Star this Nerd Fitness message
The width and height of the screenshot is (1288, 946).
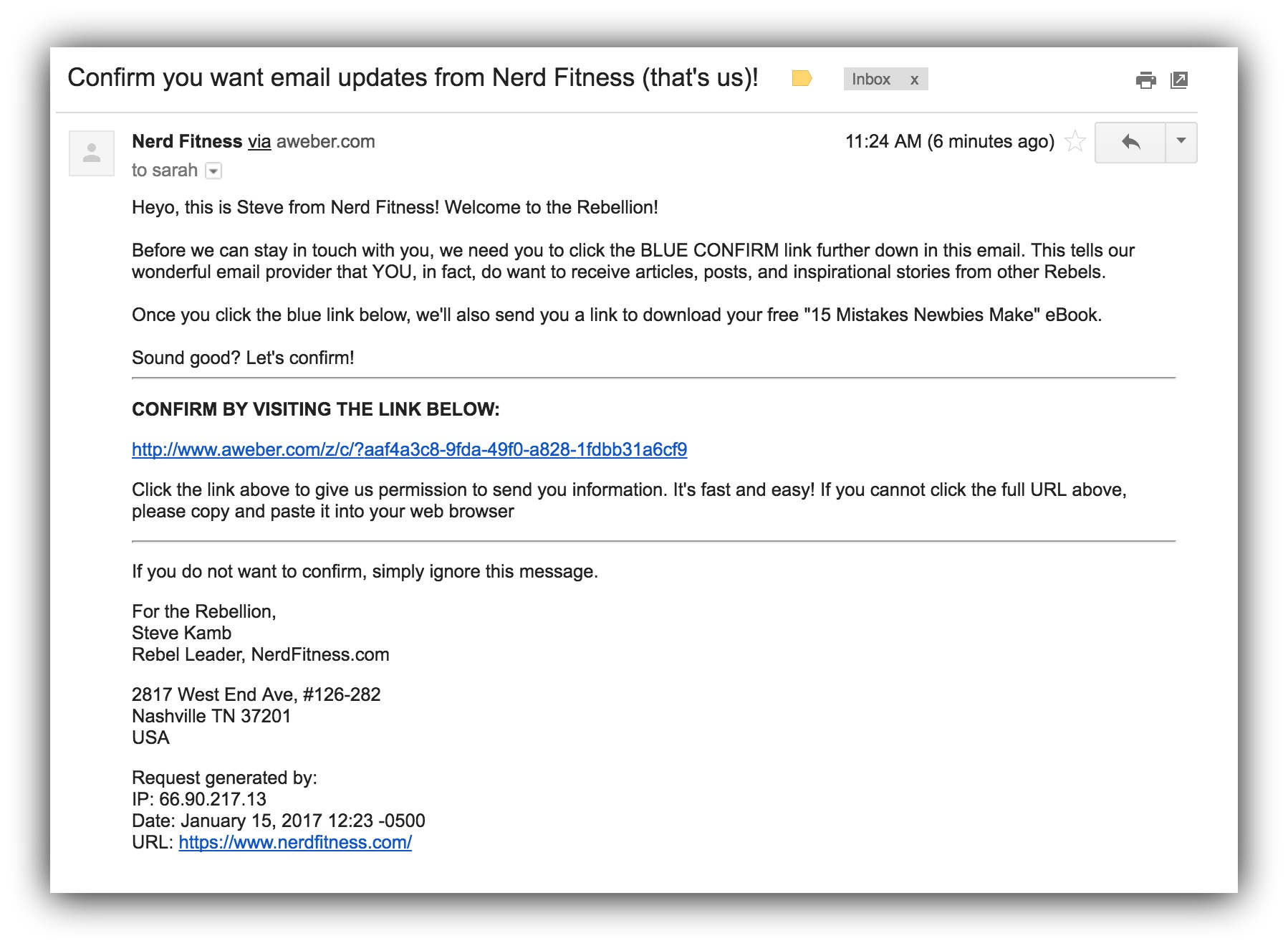pyautogui.click(x=1075, y=142)
